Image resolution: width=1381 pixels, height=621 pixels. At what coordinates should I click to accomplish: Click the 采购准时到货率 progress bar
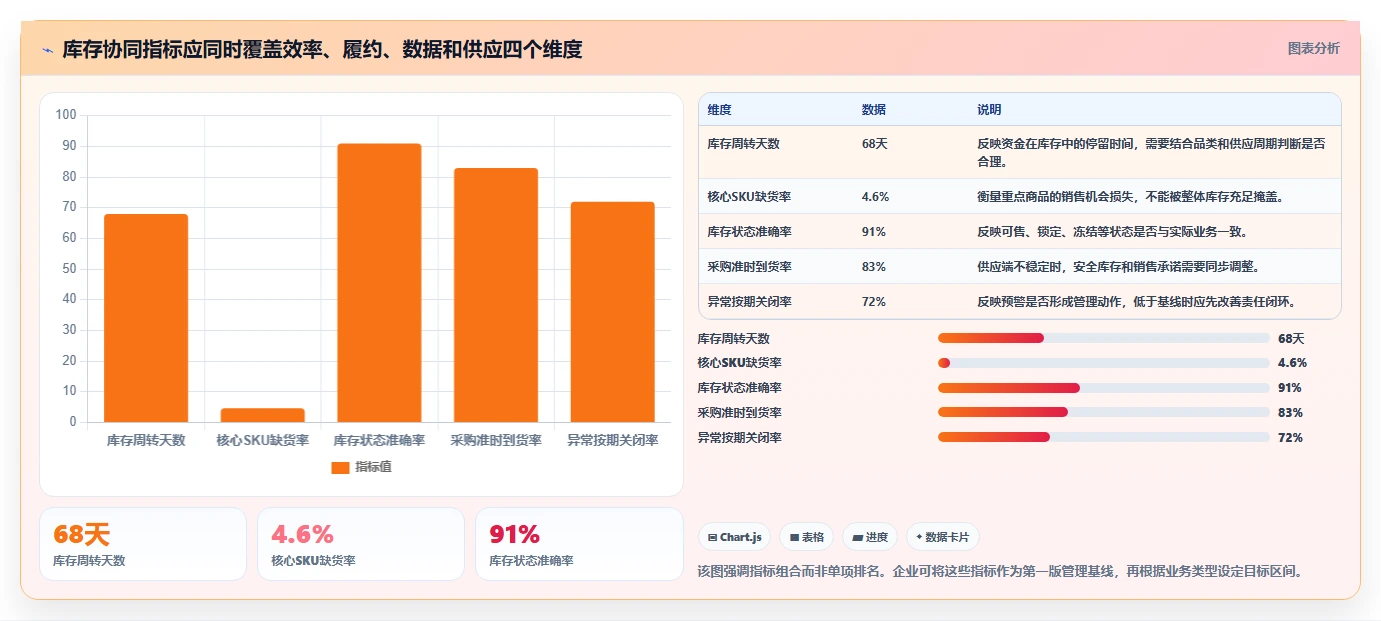point(1104,412)
